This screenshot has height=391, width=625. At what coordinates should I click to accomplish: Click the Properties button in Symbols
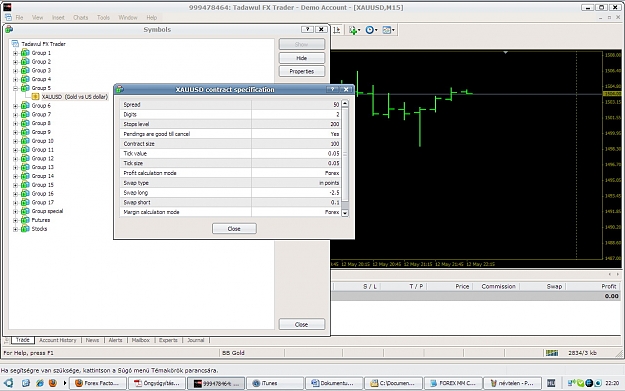[x=302, y=71]
